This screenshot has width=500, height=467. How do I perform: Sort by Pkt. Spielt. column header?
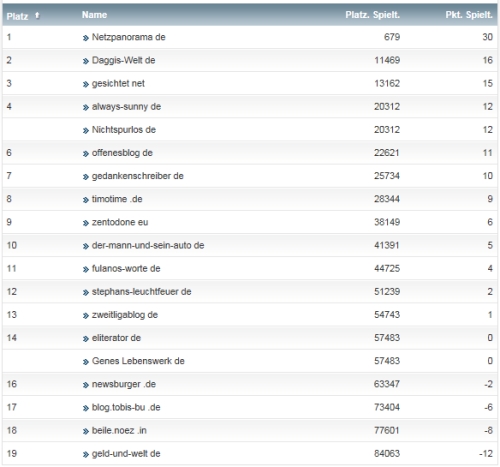click(469, 15)
